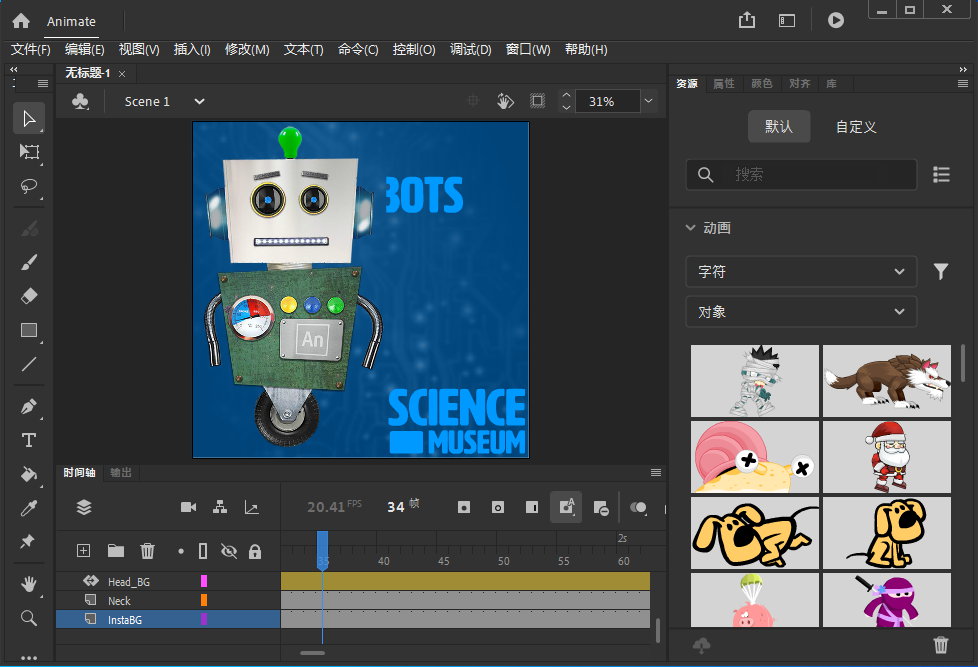
Task: Click the 搜索 assets search field
Action: 801,174
